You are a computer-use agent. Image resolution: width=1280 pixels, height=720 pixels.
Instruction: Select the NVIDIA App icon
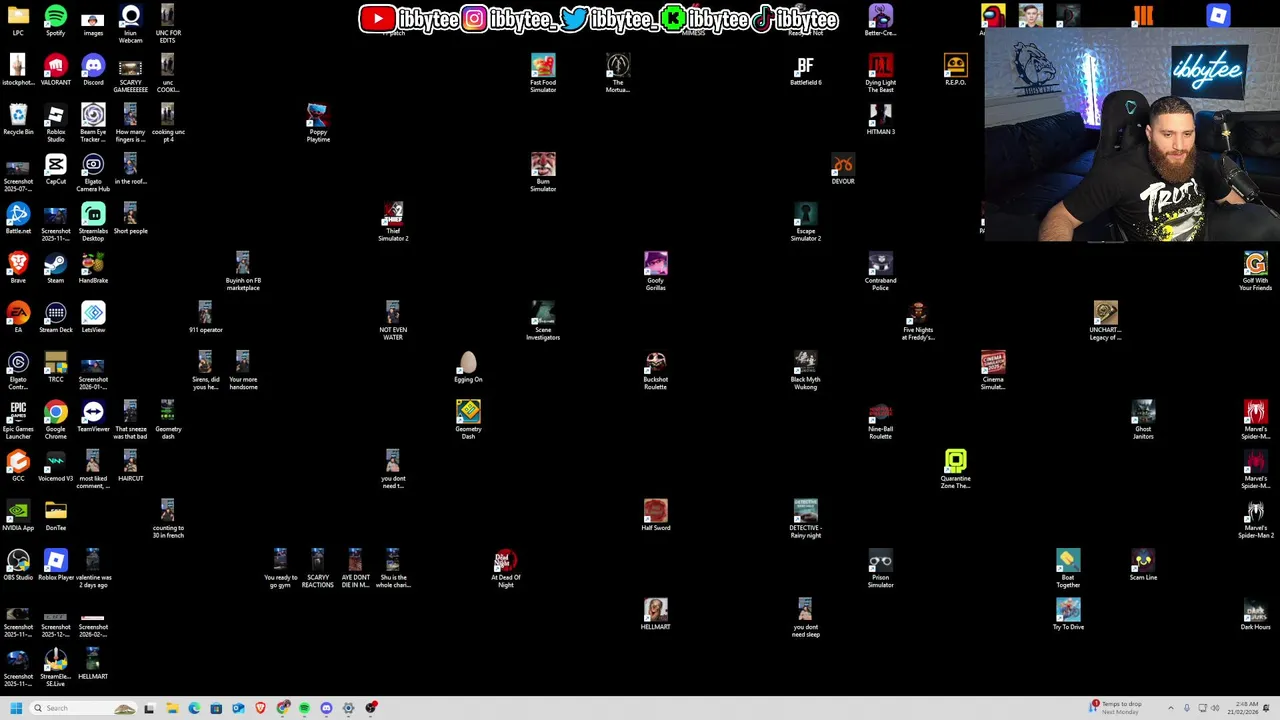point(18,515)
